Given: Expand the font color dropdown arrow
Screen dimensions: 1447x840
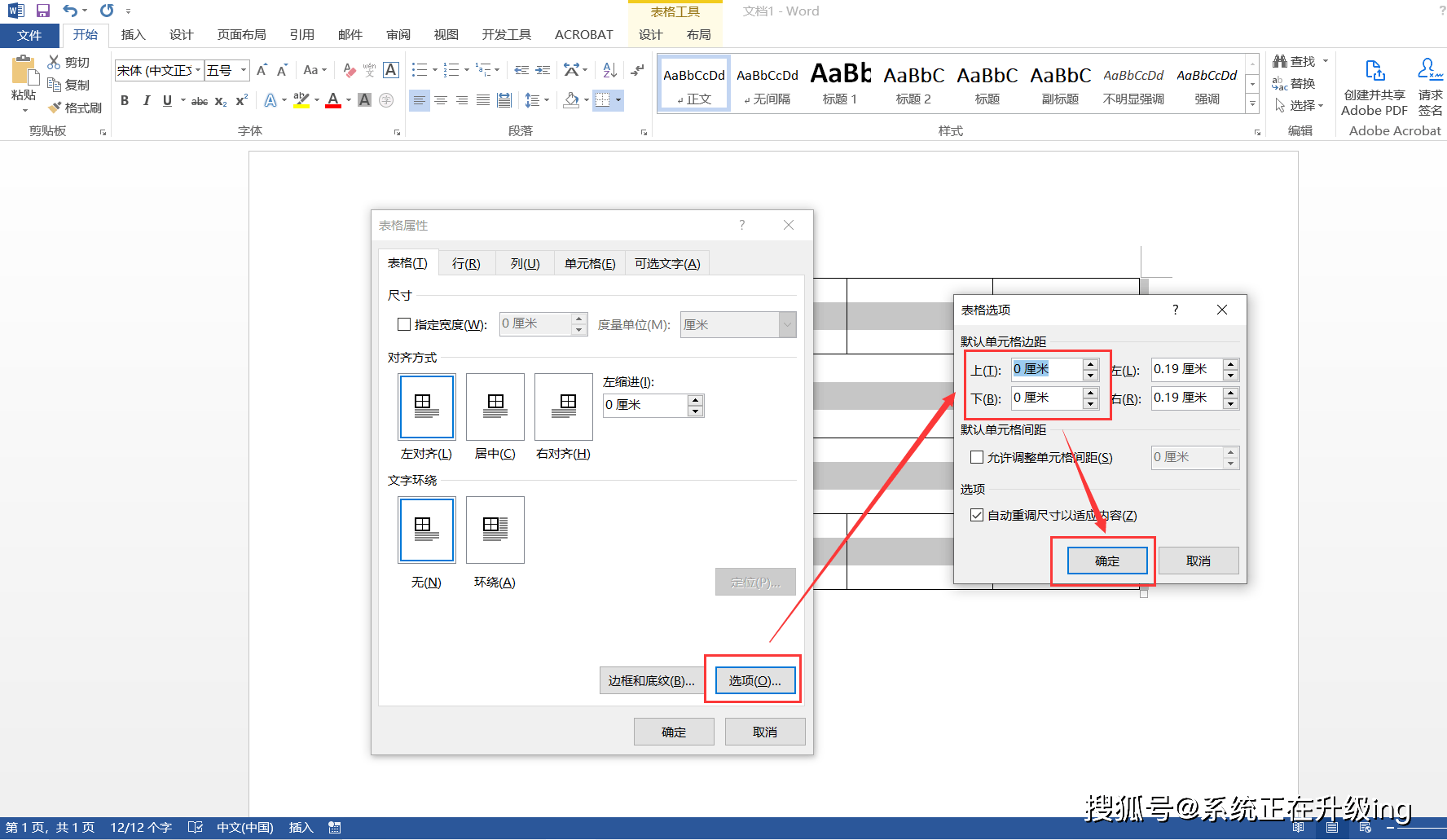Looking at the screenshot, I should point(349,100).
